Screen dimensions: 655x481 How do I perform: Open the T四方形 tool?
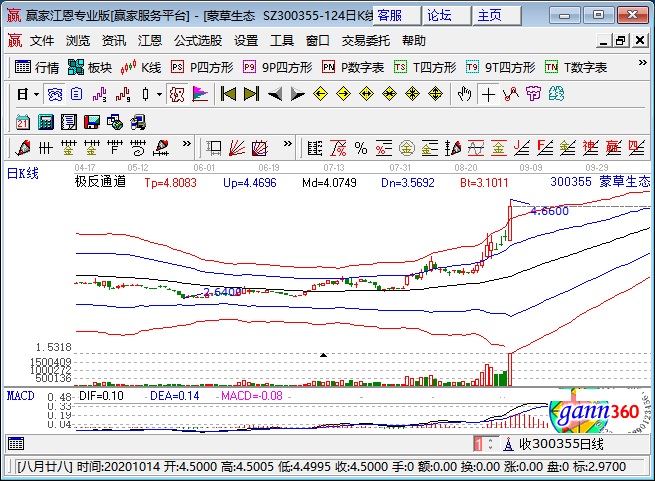point(425,67)
